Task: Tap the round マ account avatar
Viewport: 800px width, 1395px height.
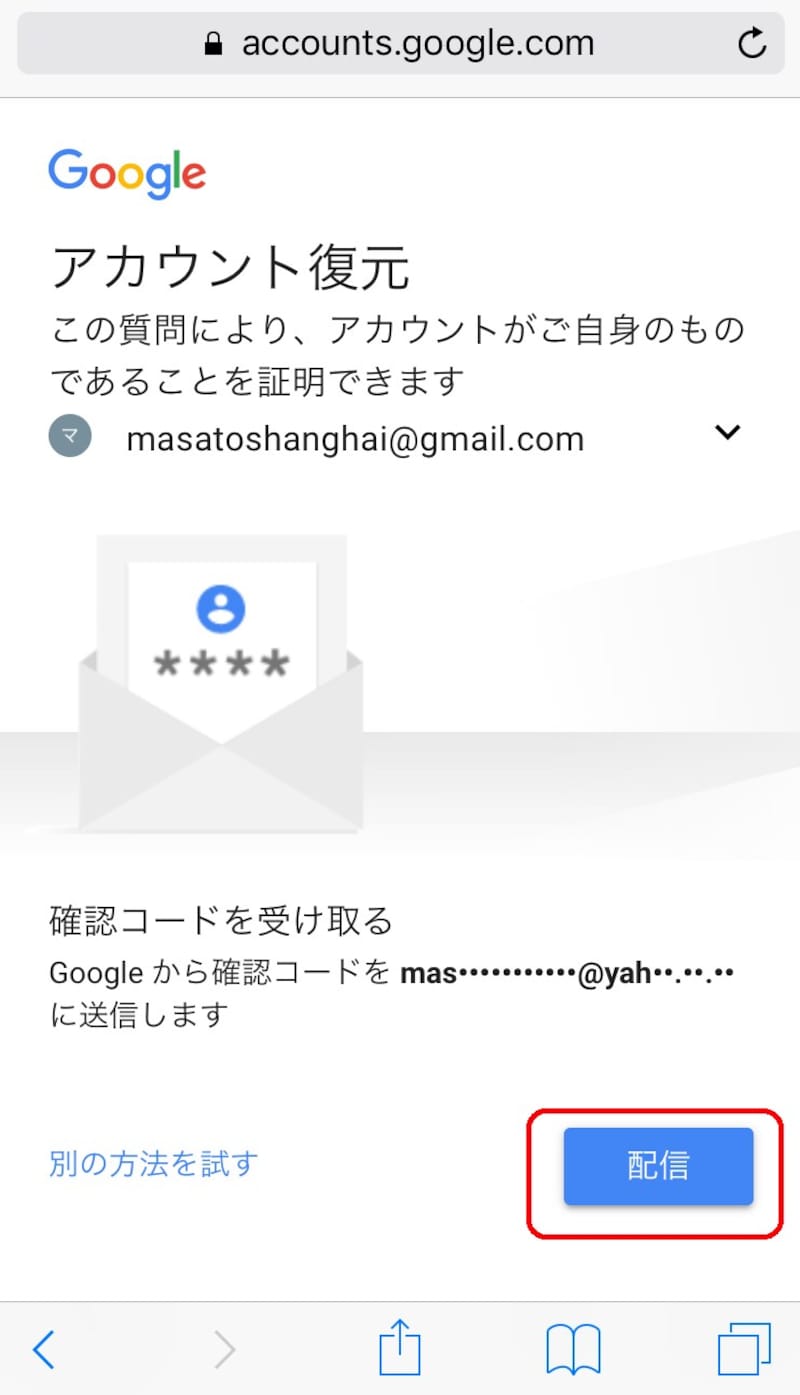Action: tap(70, 436)
